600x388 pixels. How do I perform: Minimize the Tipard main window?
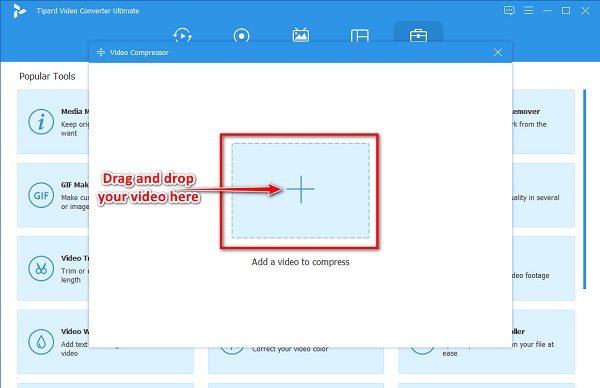tap(547, 11)
